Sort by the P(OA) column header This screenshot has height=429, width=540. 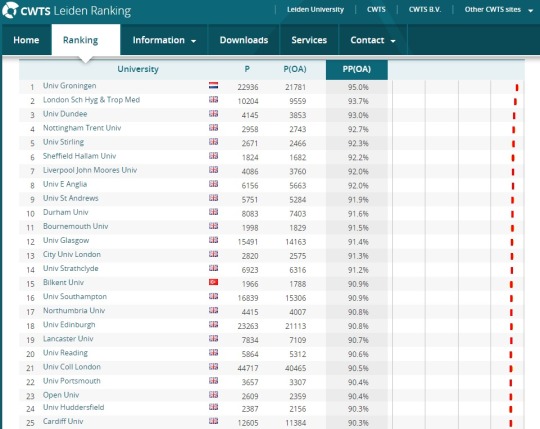tap(295, 69)
